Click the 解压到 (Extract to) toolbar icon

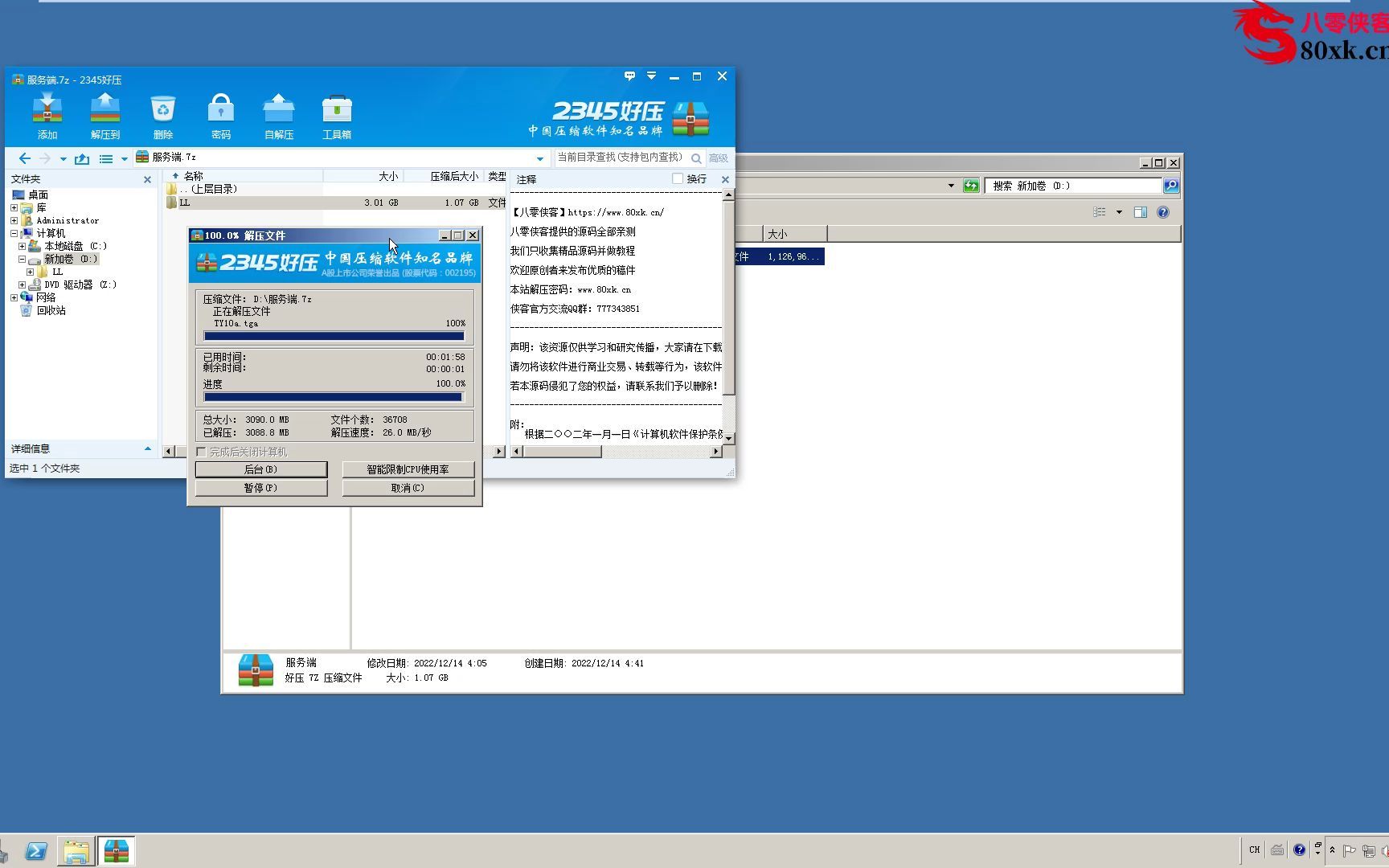[105, 116]
